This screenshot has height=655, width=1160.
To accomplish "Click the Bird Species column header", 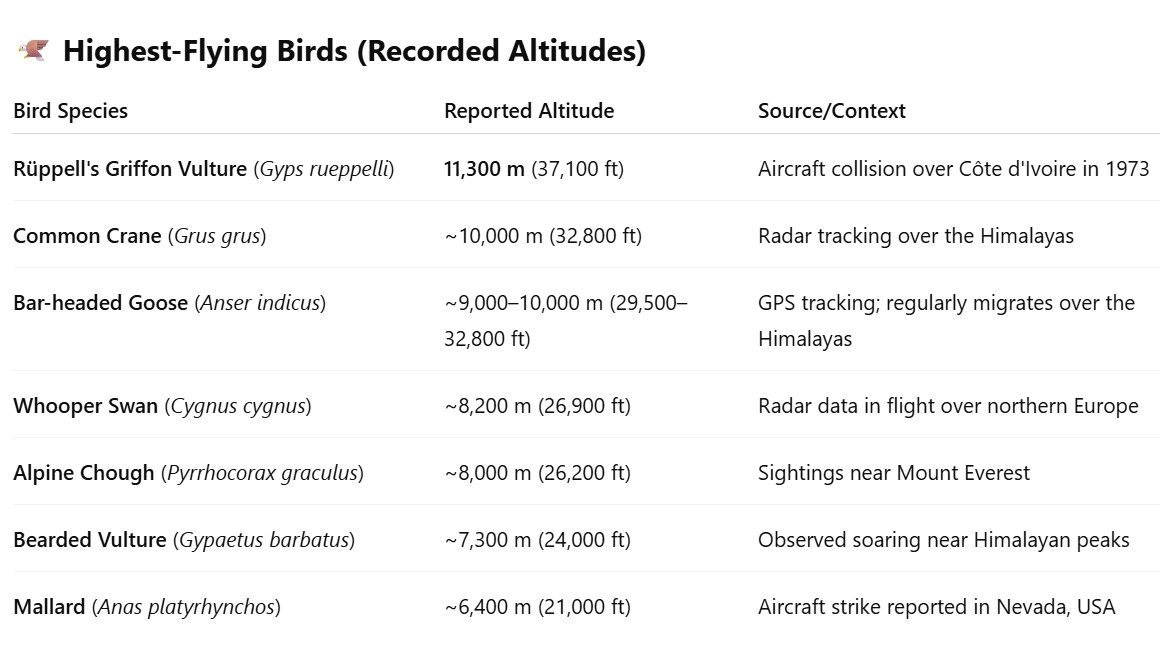I will (70, 111).
